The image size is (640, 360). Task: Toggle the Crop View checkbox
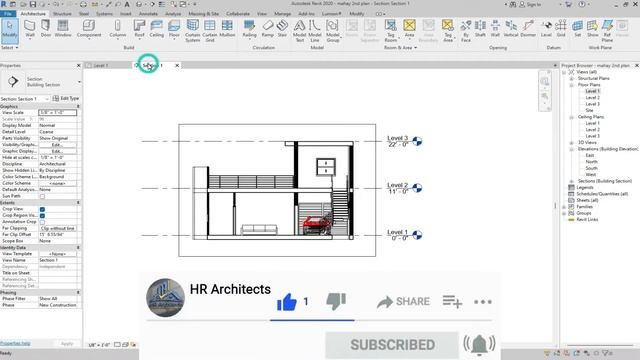42,209
